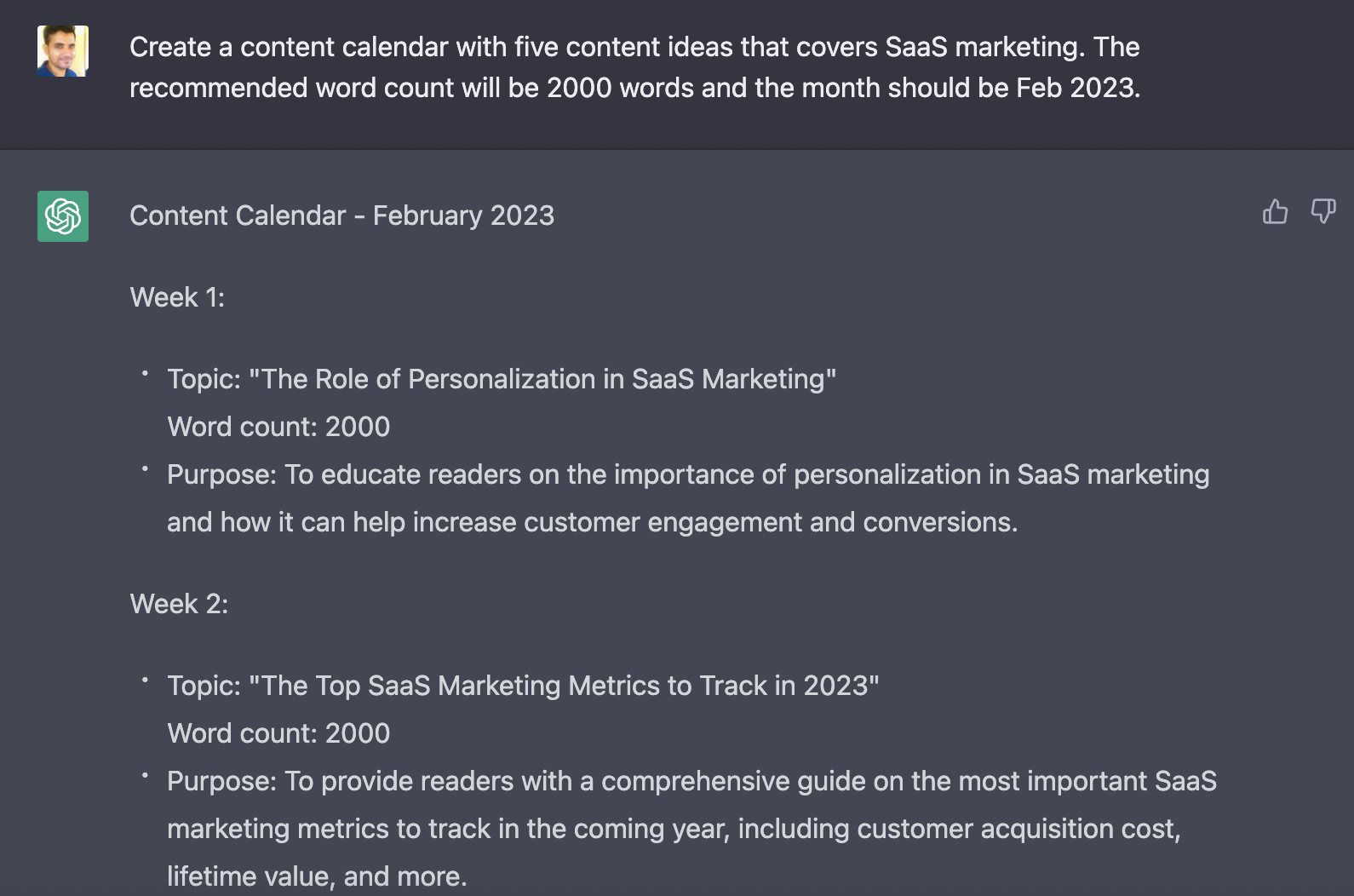Click the 'Create a content calendar' prompt line
The image size is (1354, 896).
pos(634,47)
